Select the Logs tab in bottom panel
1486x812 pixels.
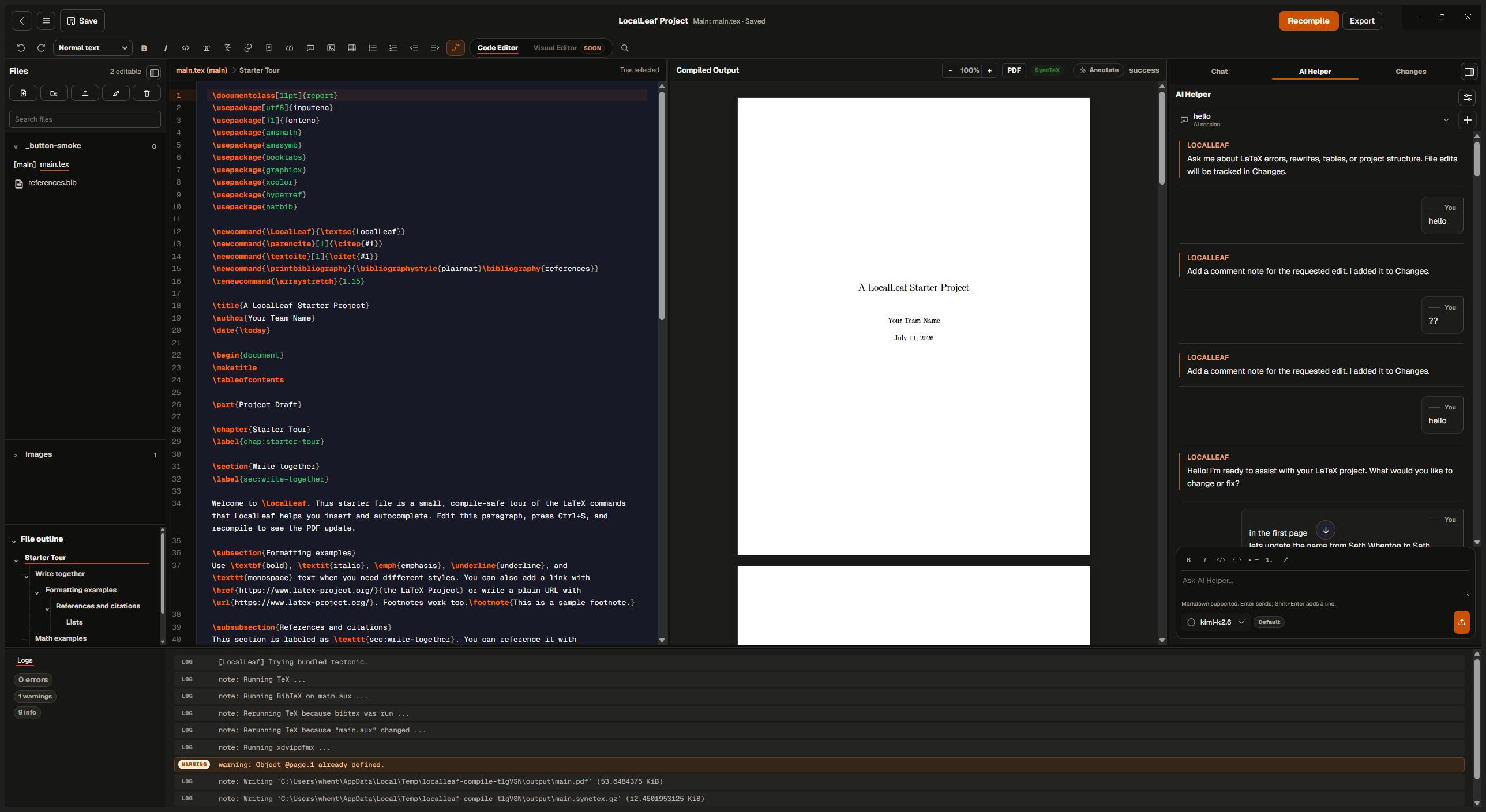click(25, 660)
